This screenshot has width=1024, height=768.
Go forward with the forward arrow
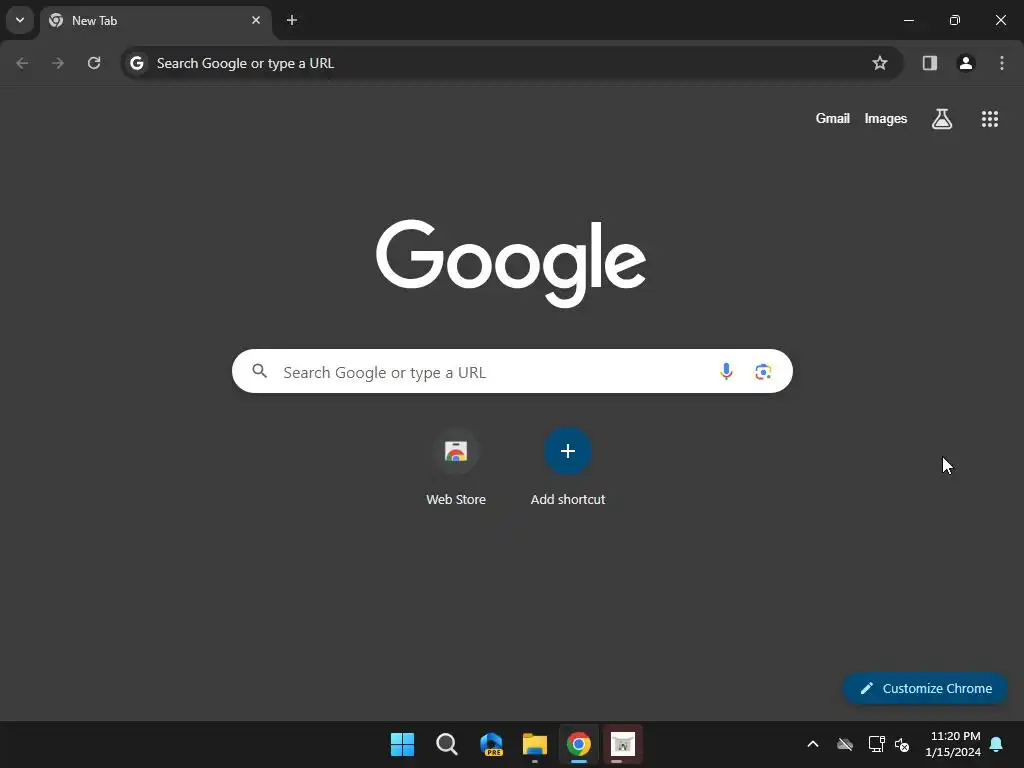tap(58, 63)
